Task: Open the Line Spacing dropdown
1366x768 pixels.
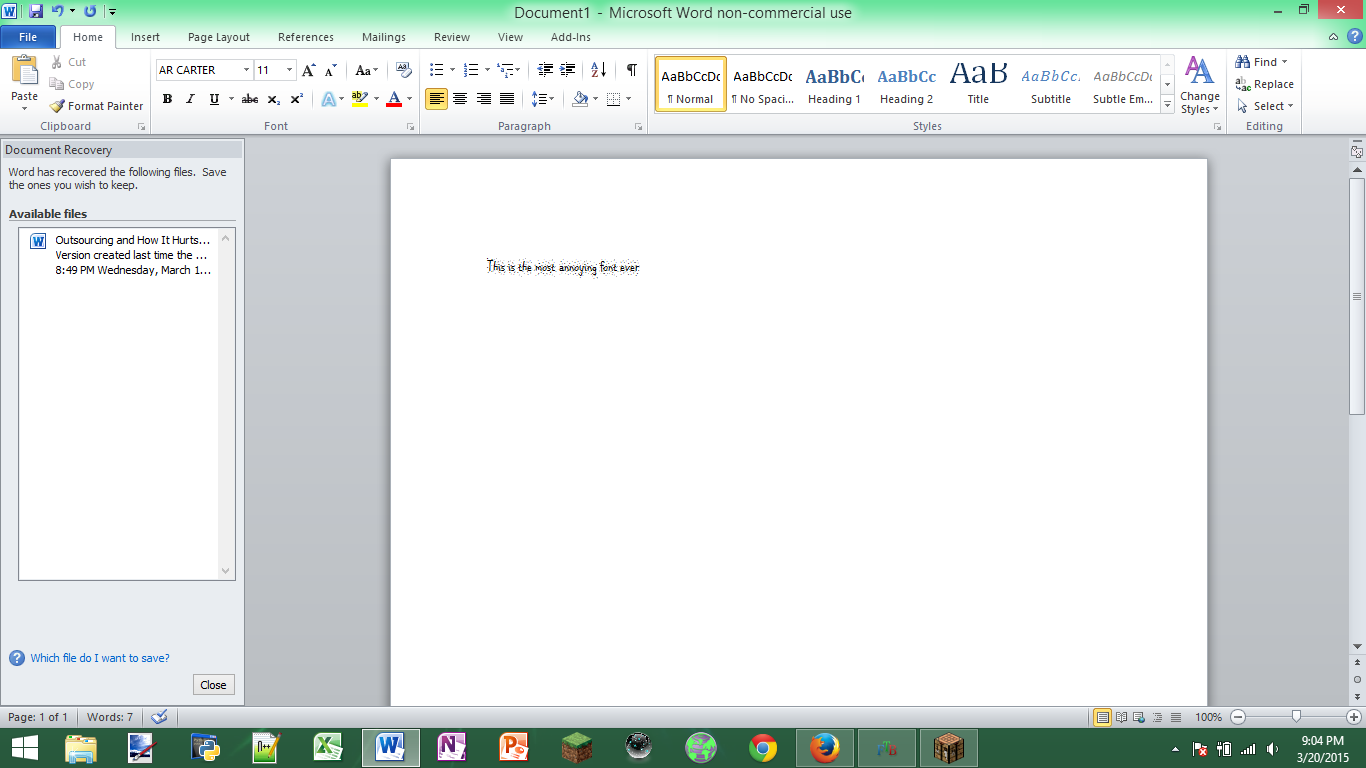Action: 543,99
